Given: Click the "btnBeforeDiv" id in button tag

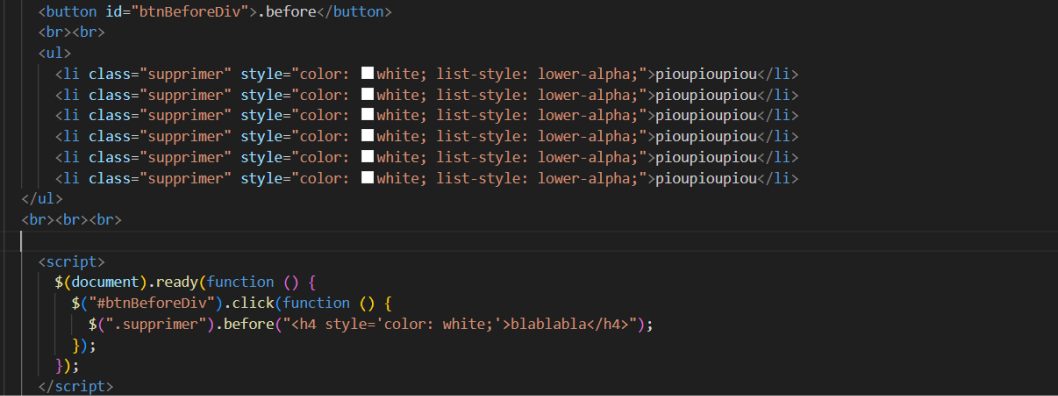Looking at the screenshot, I should [190, 11].
